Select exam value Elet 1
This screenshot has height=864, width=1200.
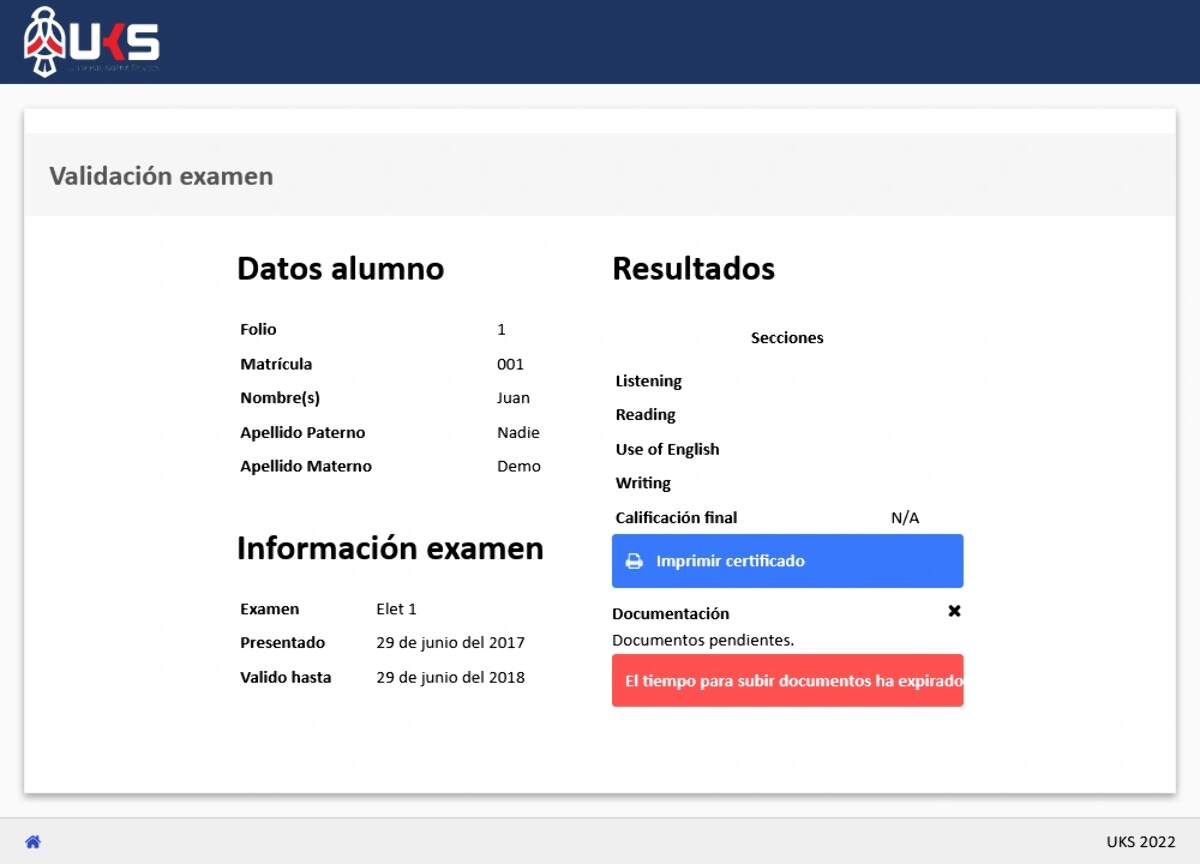(x=396, y=609)
